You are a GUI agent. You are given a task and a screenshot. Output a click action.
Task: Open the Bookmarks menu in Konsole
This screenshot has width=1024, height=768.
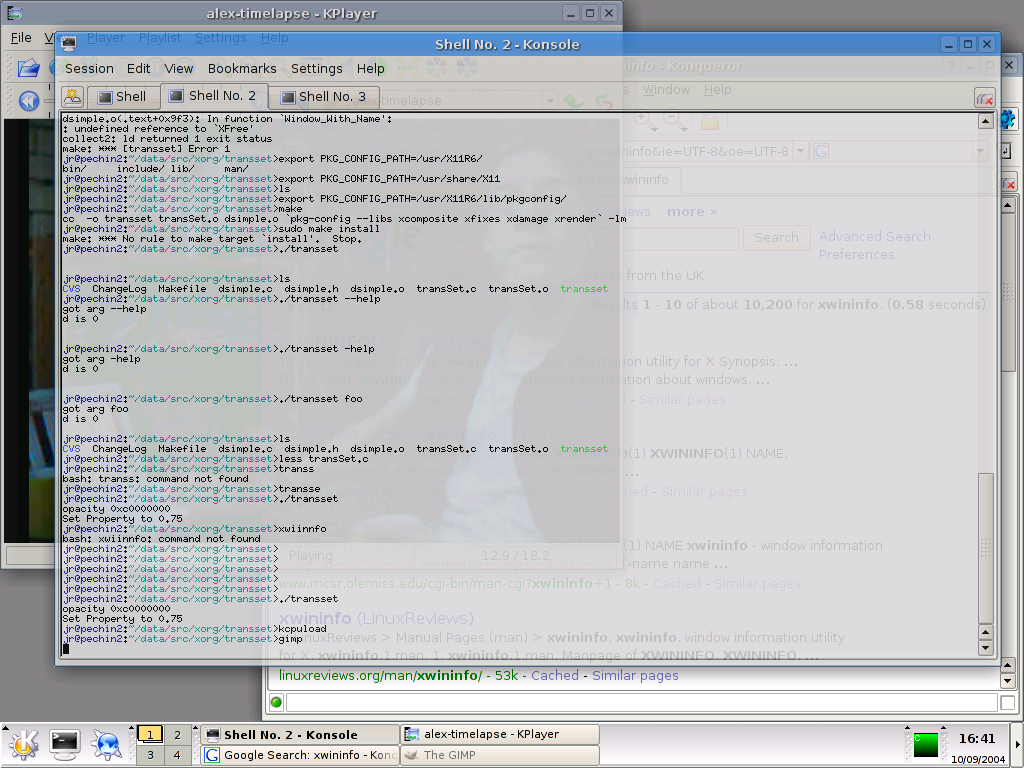click(x=242, y=69)
